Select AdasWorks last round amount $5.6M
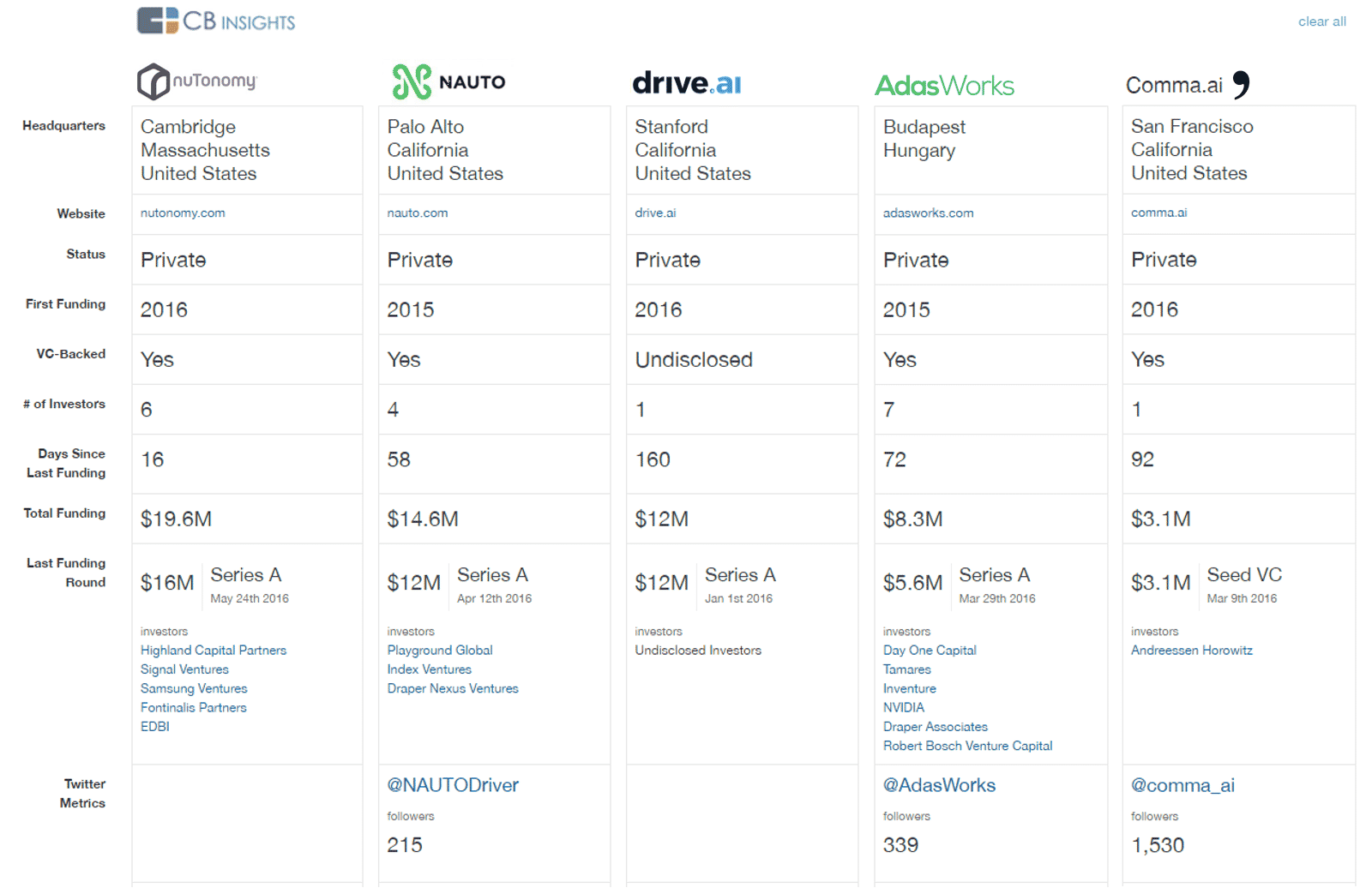Screen dimensions: 1372x894 (x=912, y=583)
